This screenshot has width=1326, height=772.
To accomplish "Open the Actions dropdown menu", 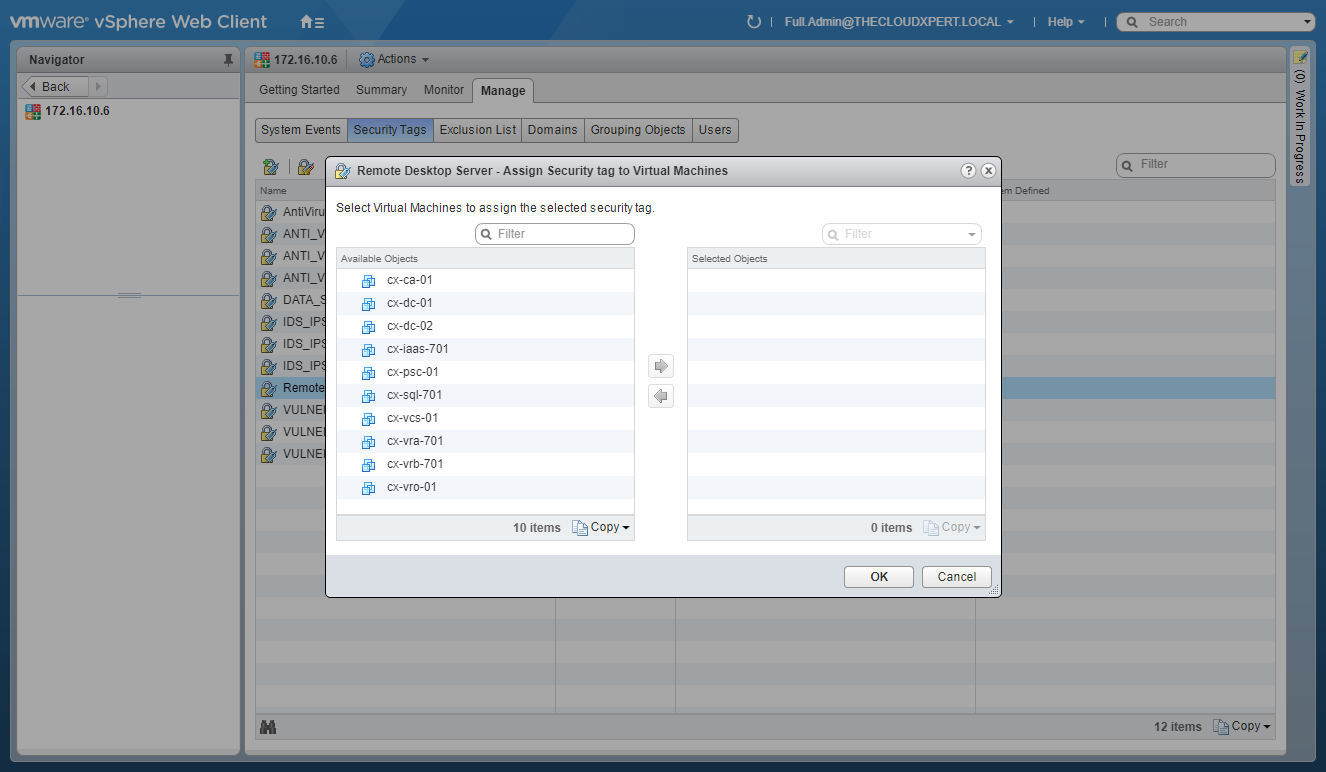I will tap(395, 60).
